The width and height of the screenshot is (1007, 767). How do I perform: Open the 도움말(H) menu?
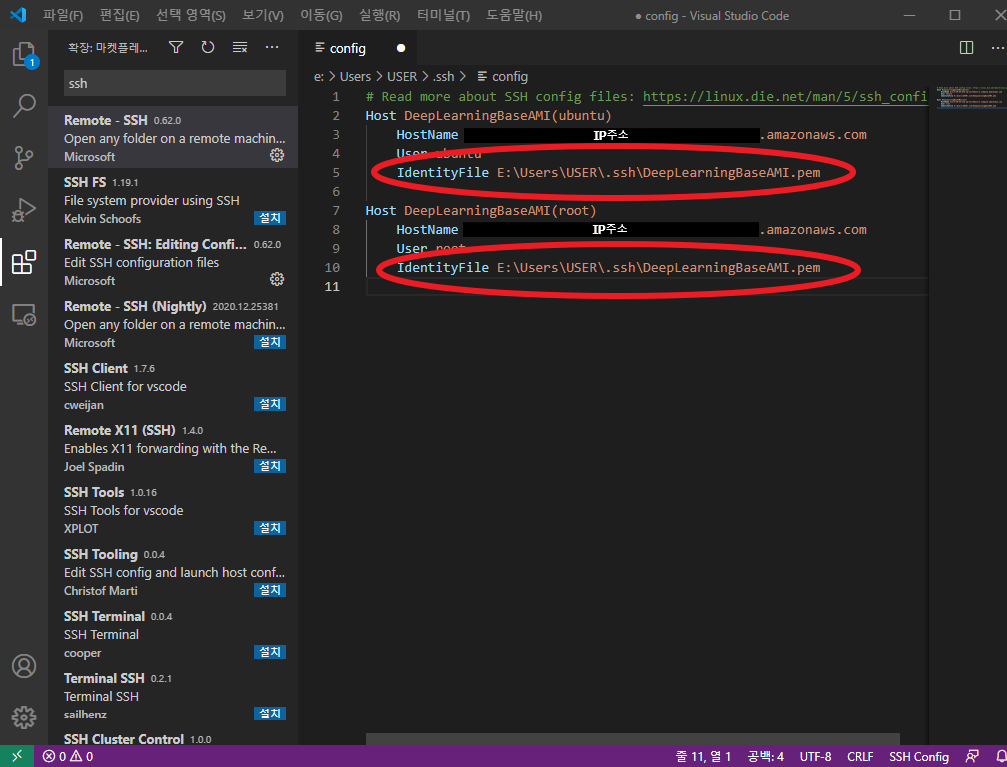[514, 15]
